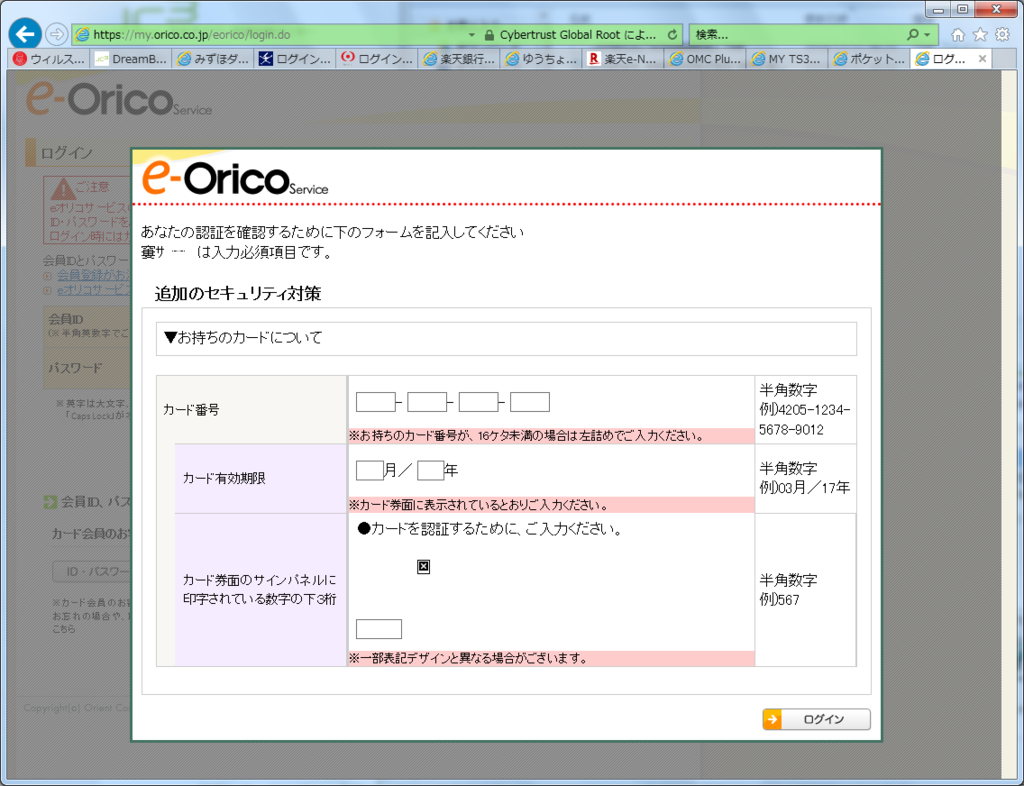
Task: Open the address bar history dropdown arrow
Action: [x=472, y=35]
